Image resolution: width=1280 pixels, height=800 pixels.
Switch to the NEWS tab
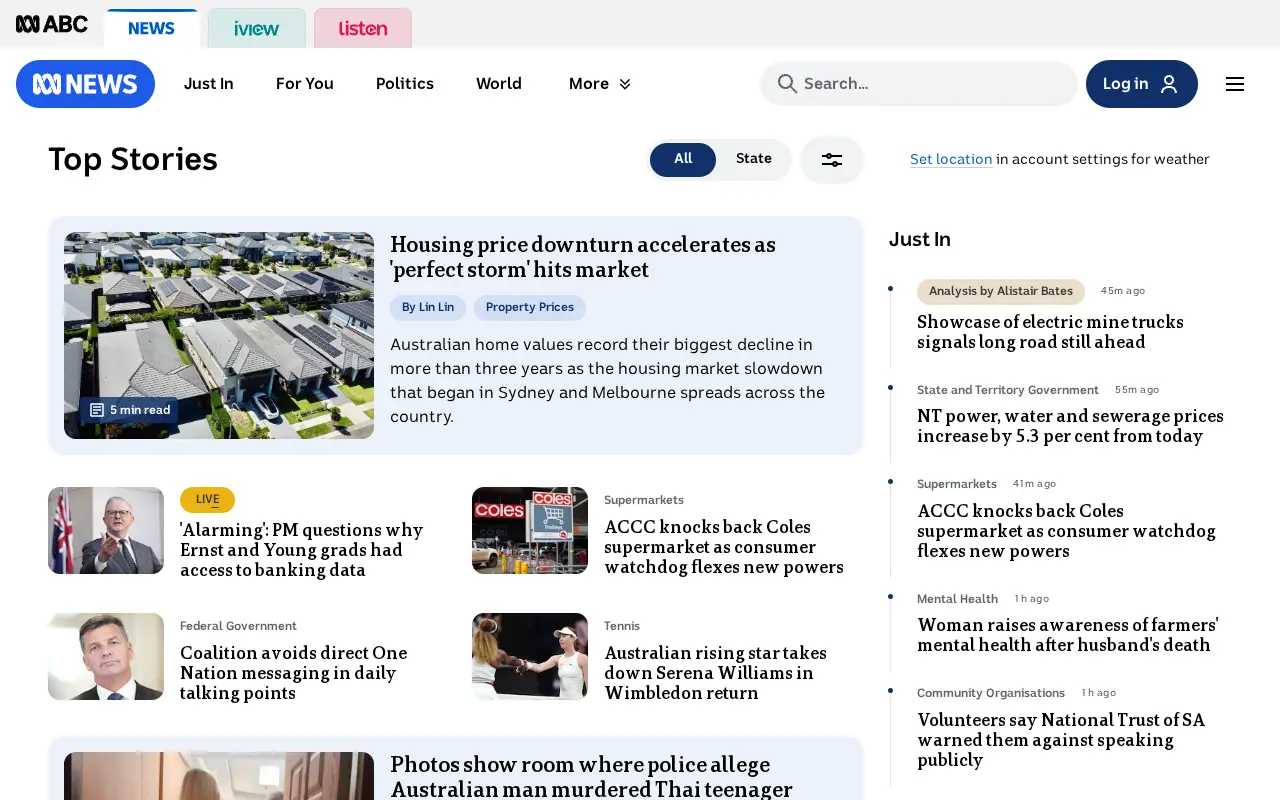click(151, 28)
